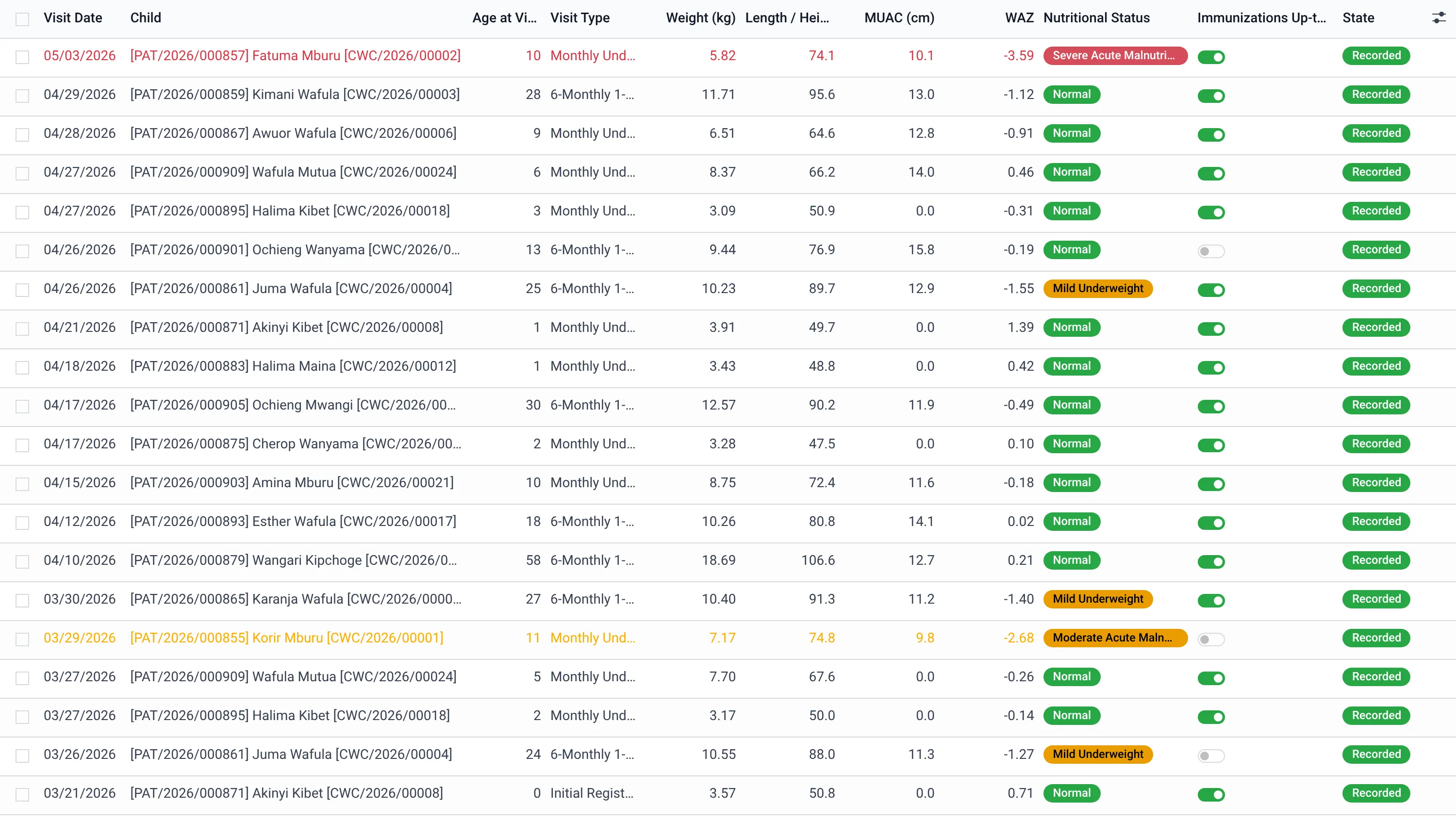Sort by WAZ column header

click(x=1019, y=17)
